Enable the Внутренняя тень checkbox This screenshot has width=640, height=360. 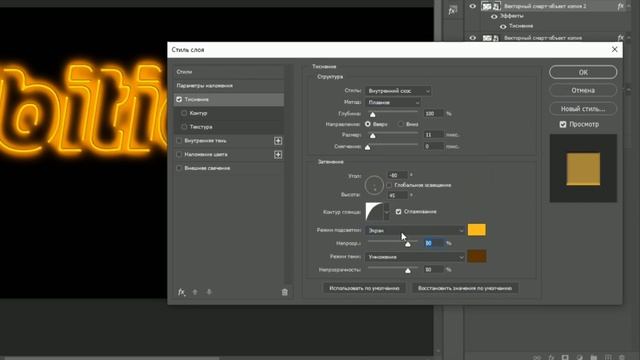(x=179, y=141)
